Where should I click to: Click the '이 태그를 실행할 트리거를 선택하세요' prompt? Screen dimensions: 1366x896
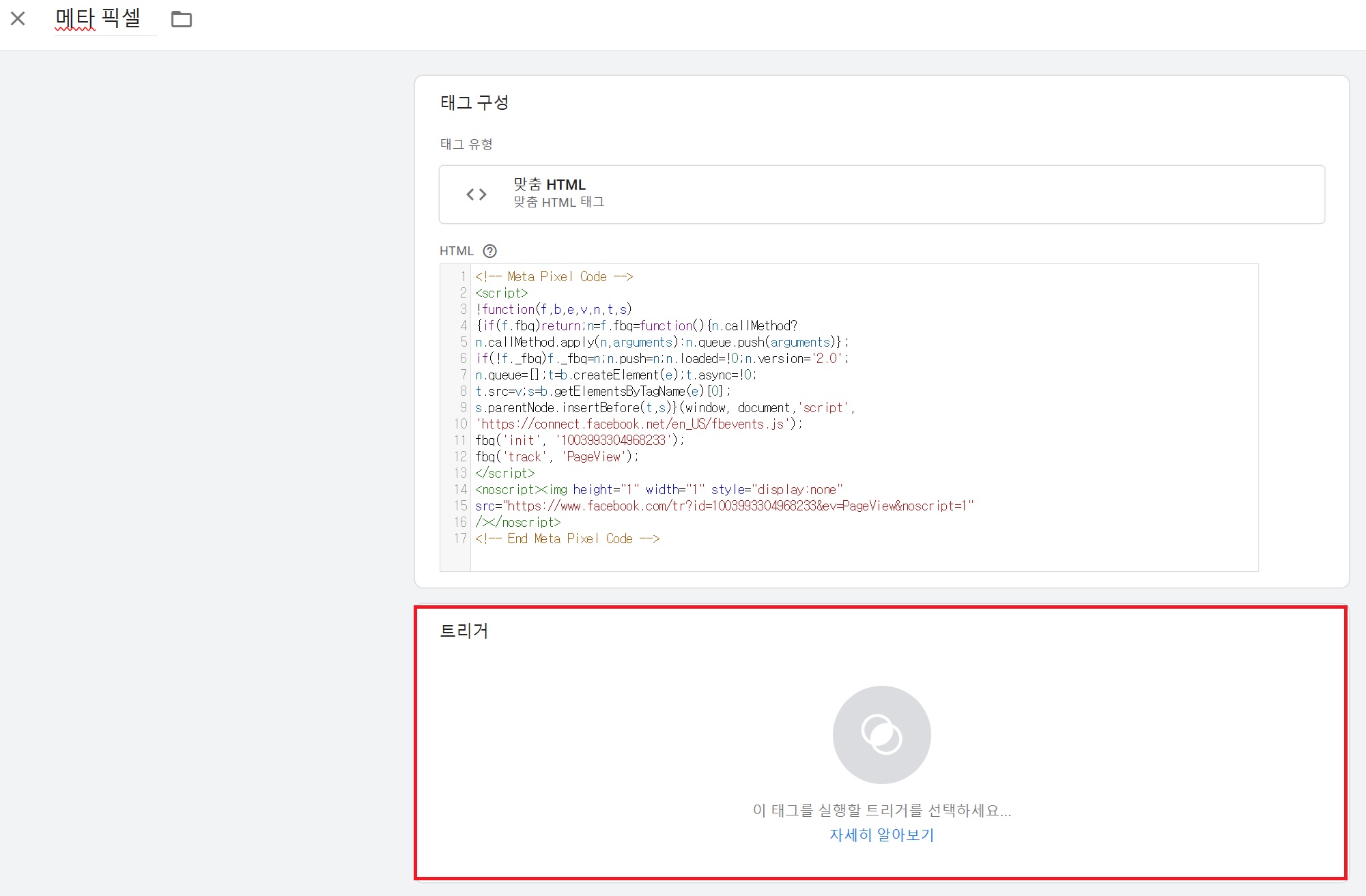pyautogui.click(x=881, y=810)
